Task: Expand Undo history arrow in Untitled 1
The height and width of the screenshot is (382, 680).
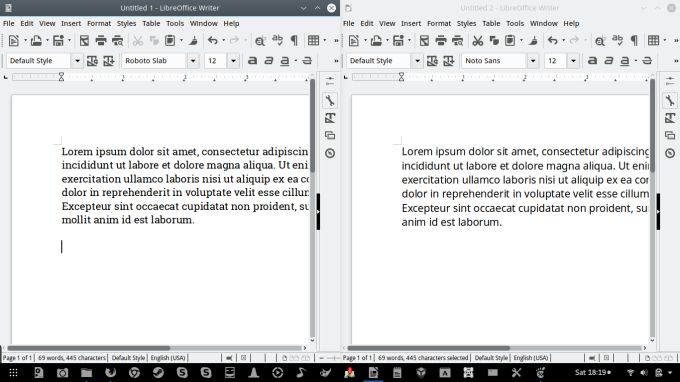Action: (x=223, y=41)
